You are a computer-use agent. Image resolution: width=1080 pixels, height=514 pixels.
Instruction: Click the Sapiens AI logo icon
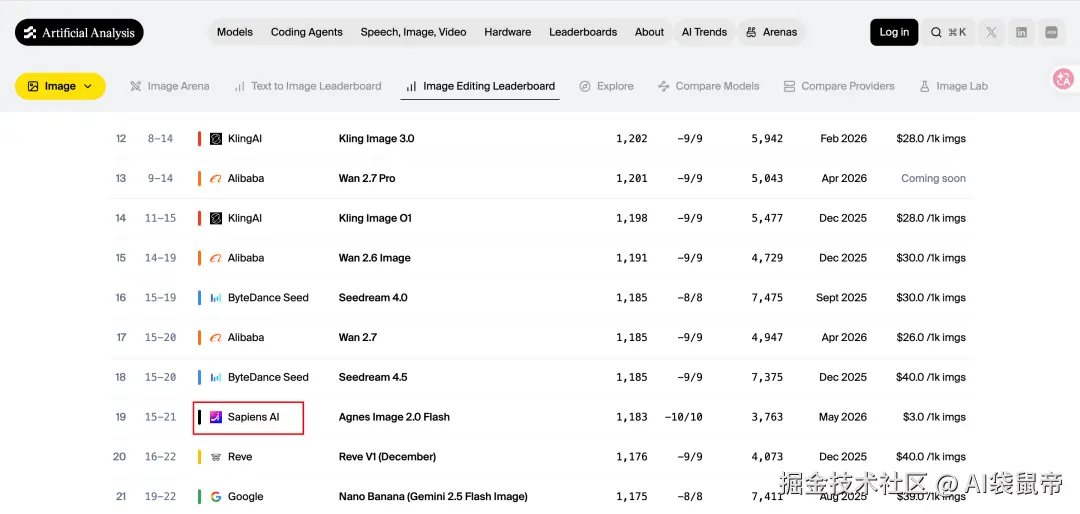[216, 417]
